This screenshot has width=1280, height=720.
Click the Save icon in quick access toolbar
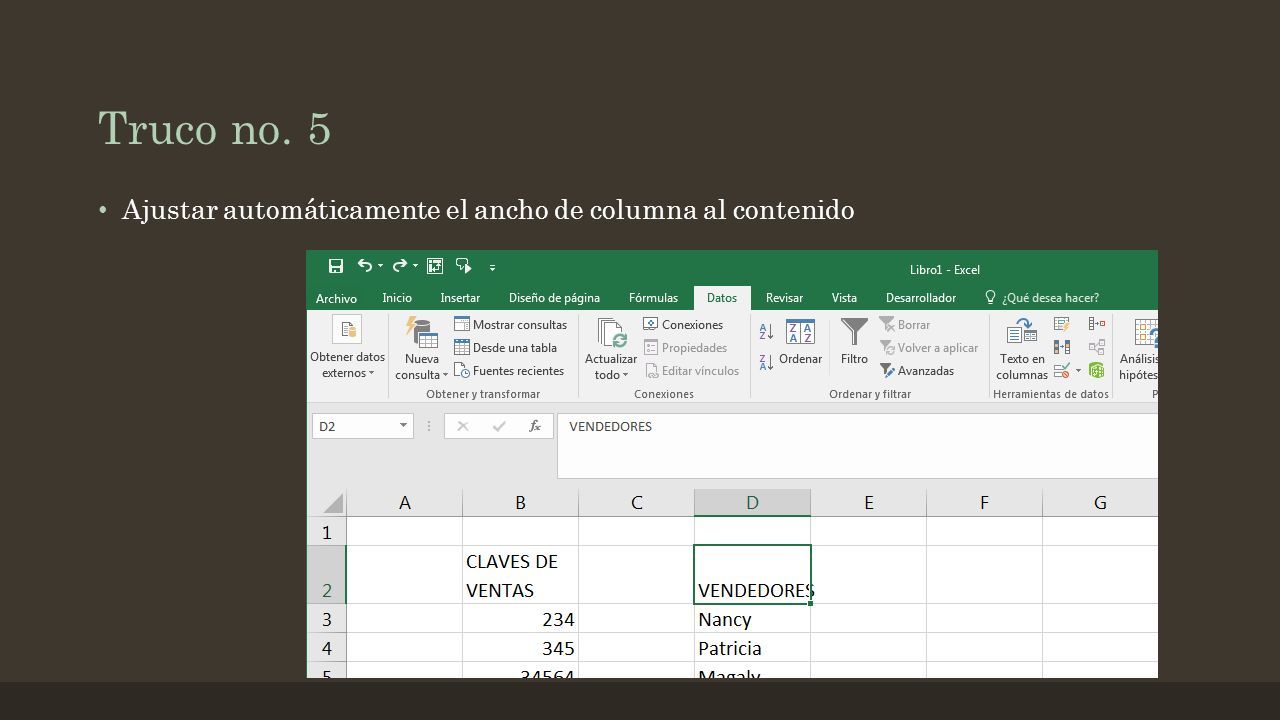(x=336, y=266)
